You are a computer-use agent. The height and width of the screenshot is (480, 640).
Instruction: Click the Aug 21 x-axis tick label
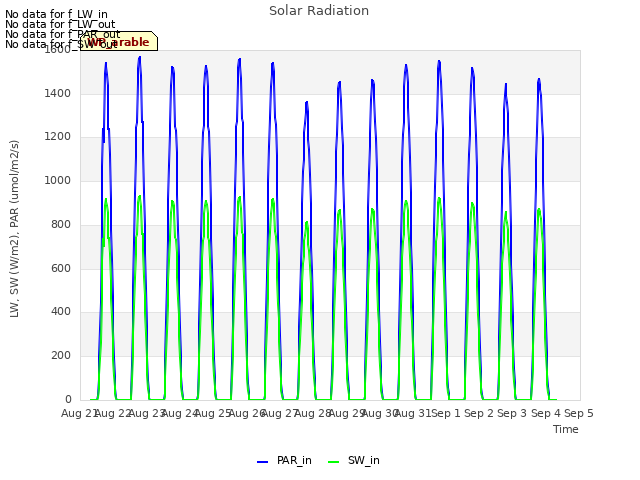tap(80, 413)
